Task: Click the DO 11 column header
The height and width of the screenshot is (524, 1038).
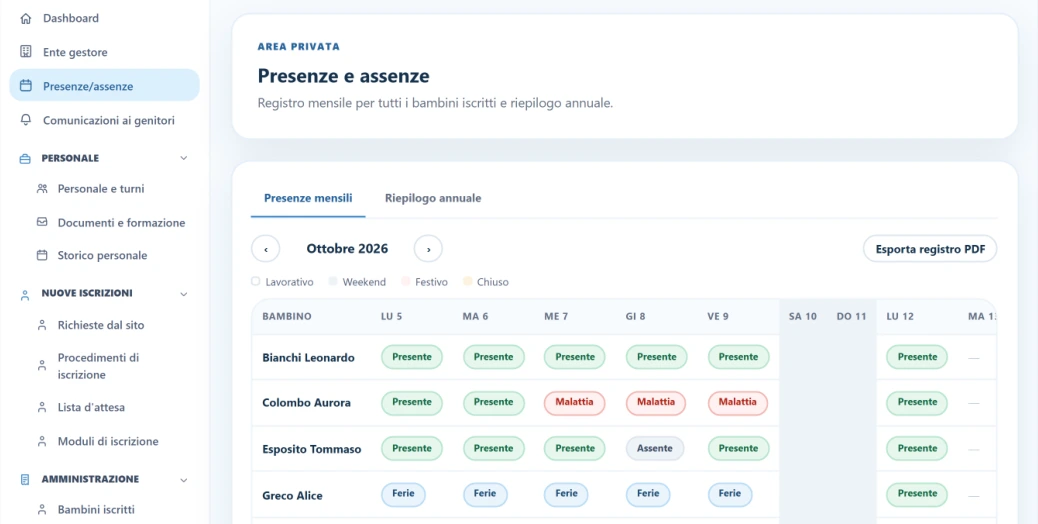Action: click(851, 316)
